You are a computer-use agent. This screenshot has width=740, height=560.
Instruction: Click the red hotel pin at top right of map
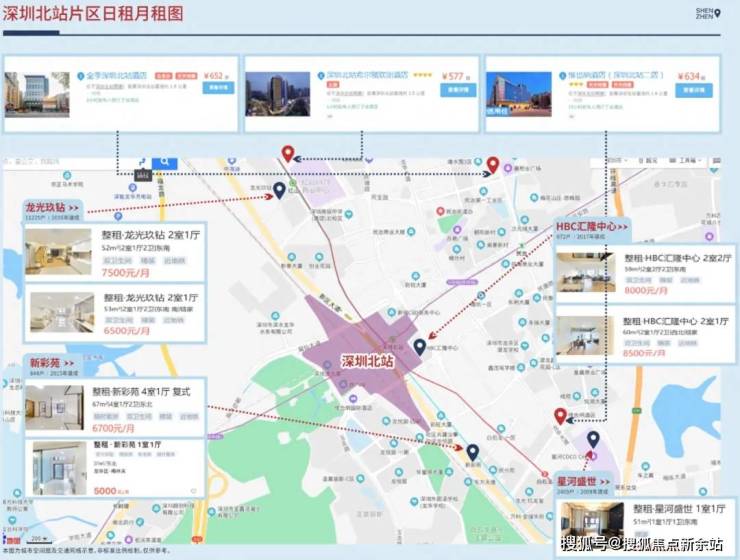pos(493,165)
